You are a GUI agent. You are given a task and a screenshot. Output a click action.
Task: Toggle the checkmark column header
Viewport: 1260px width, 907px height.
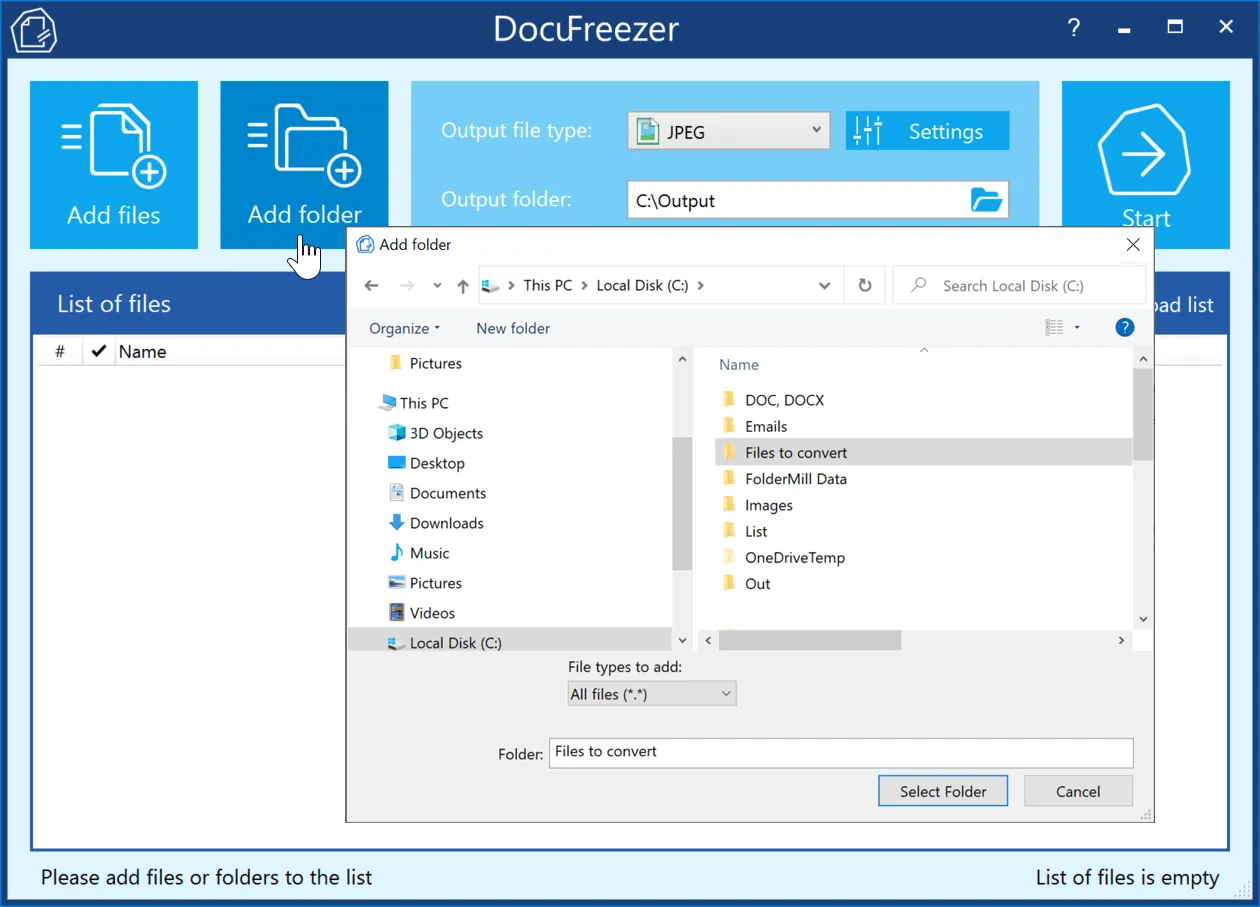pyautogui.click(x=98, y=351)
